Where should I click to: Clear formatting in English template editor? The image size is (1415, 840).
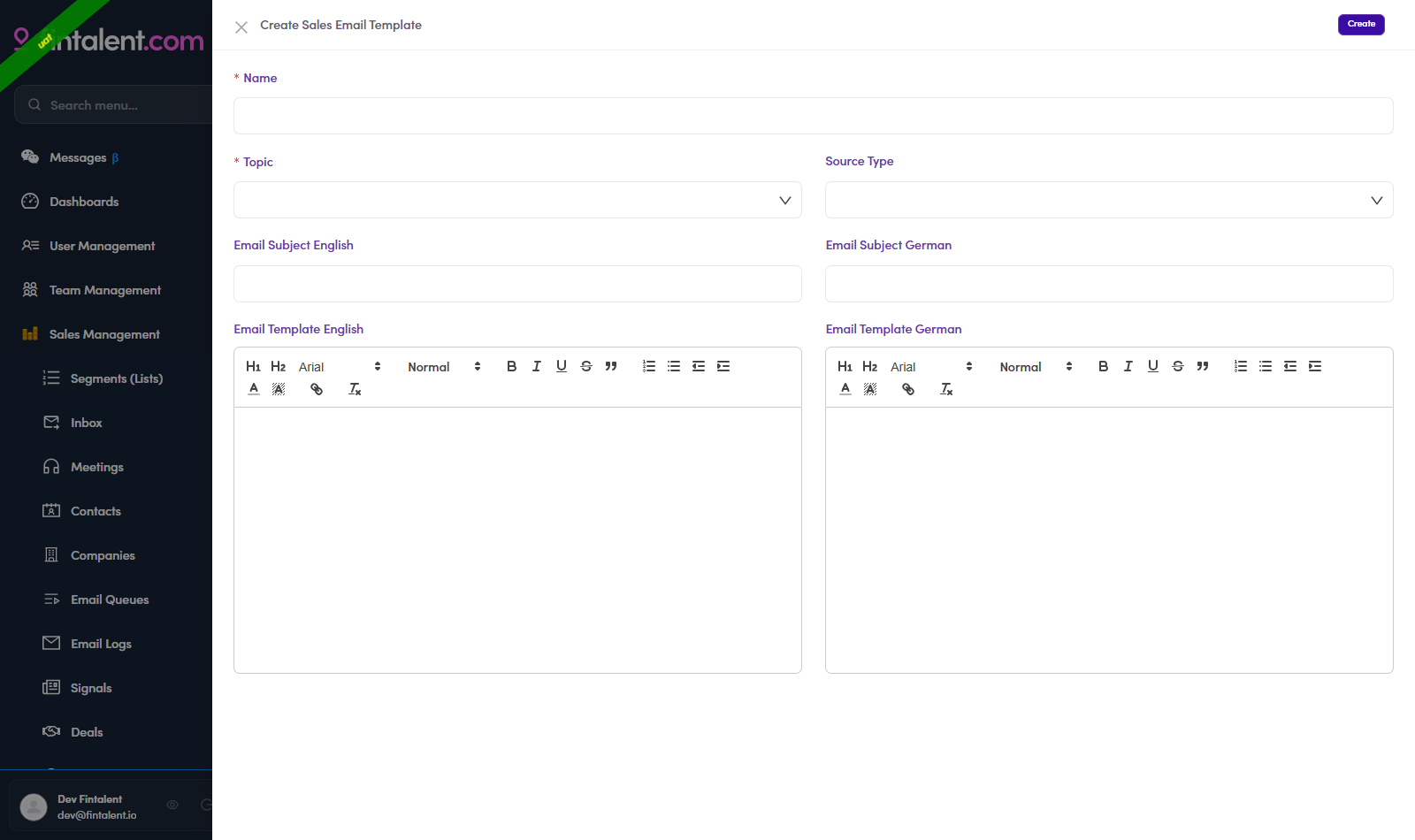click(x=355, y=389)
